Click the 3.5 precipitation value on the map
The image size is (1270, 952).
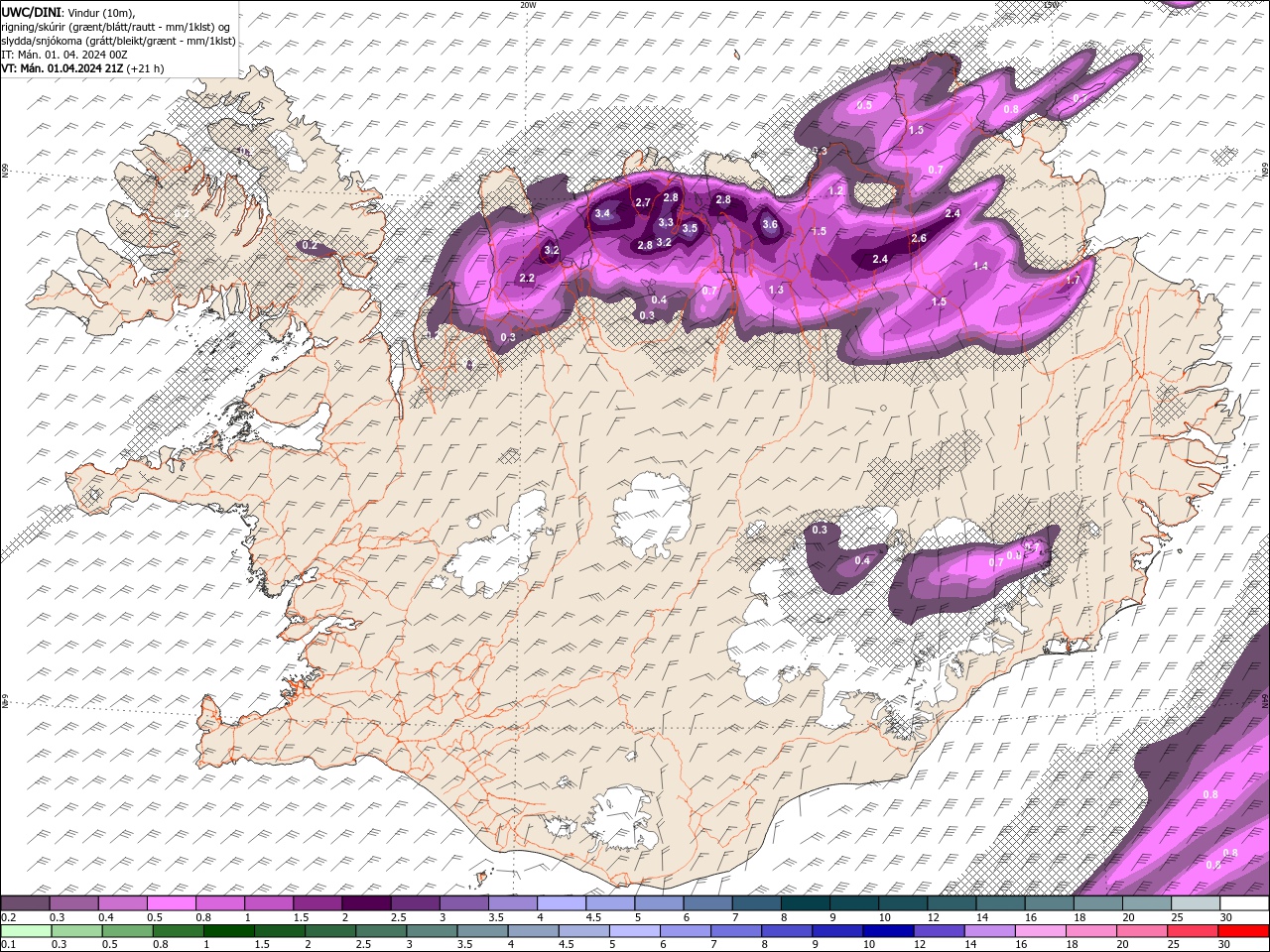(690, 228)
